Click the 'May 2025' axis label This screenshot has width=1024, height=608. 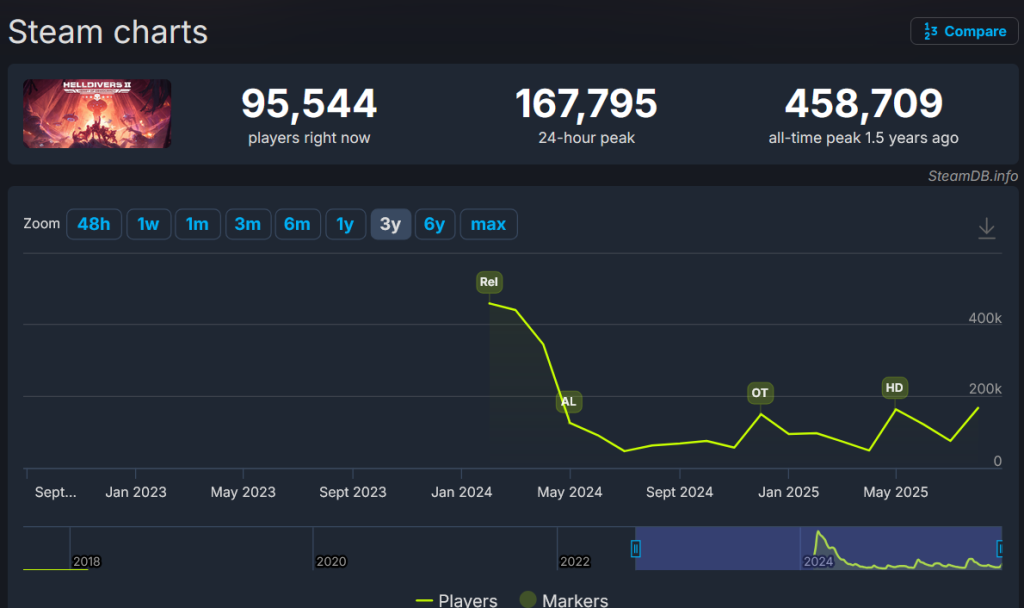(896, 492)
